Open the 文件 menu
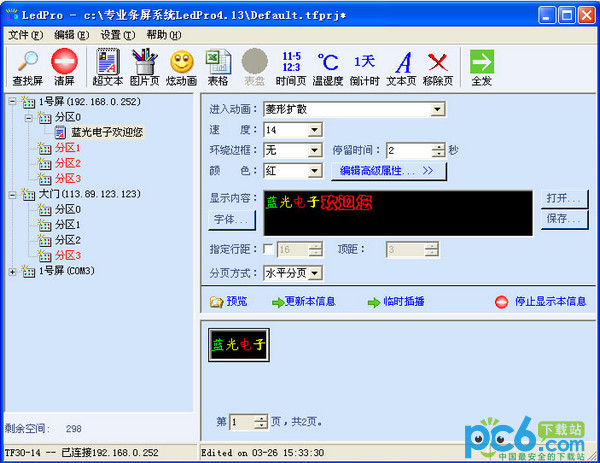 click(x=26, y=35)
